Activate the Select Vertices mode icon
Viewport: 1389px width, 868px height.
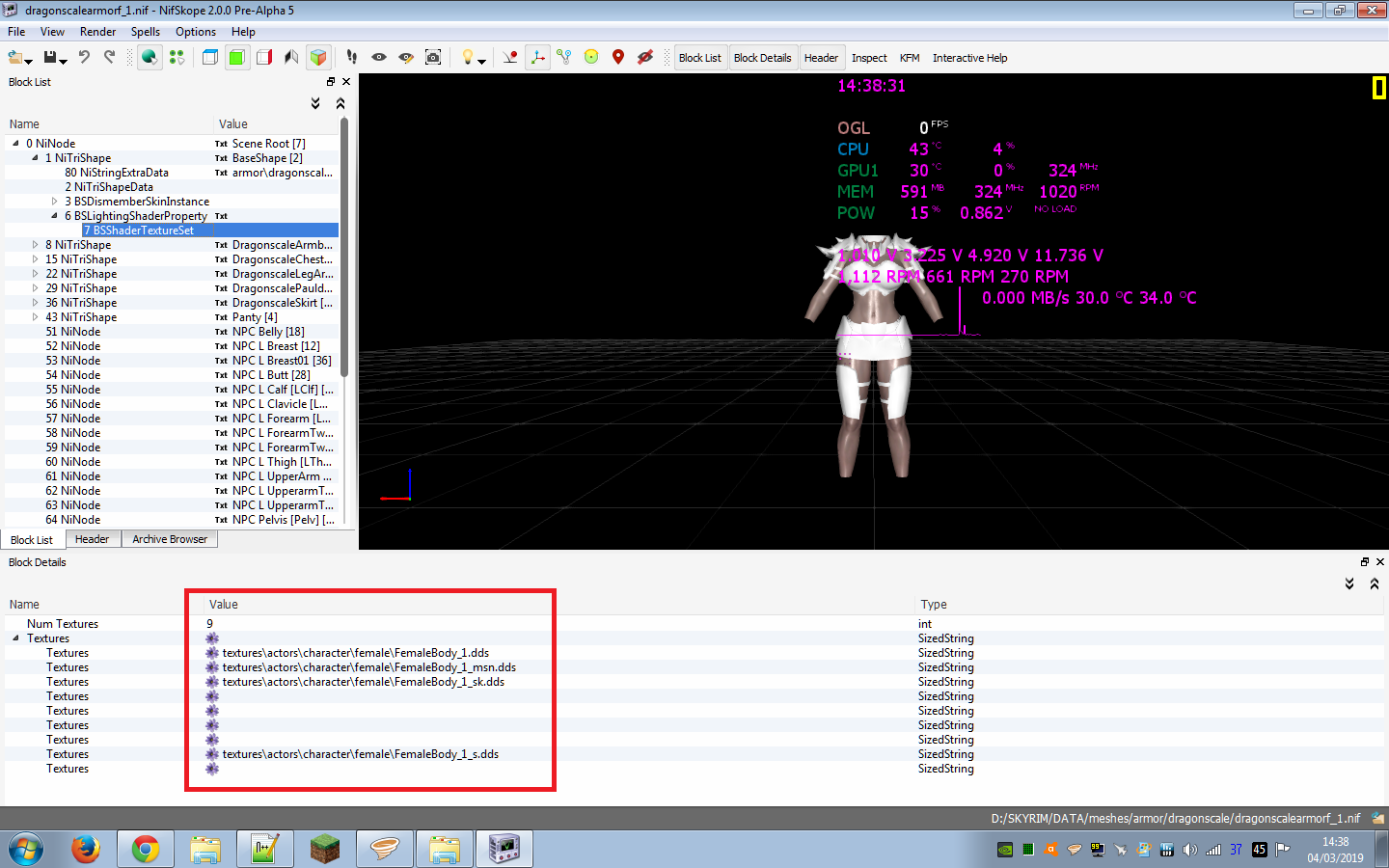(177, 58)
